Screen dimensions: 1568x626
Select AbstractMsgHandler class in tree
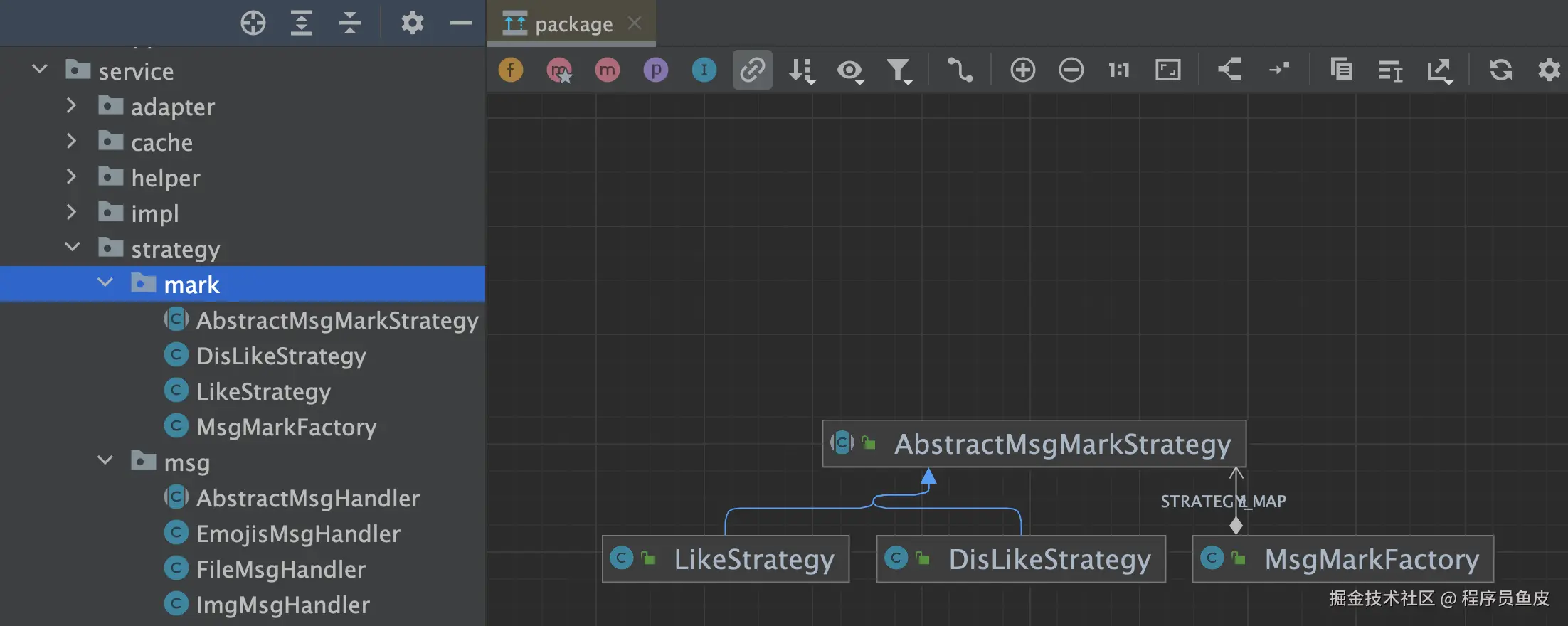(x=308, y=498)
